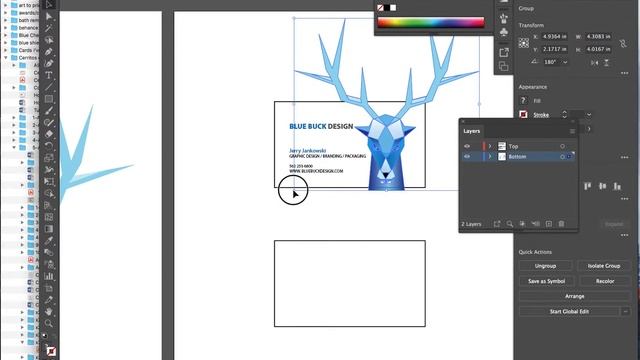Pick a color from the spectrum bar

coord(431,22)
